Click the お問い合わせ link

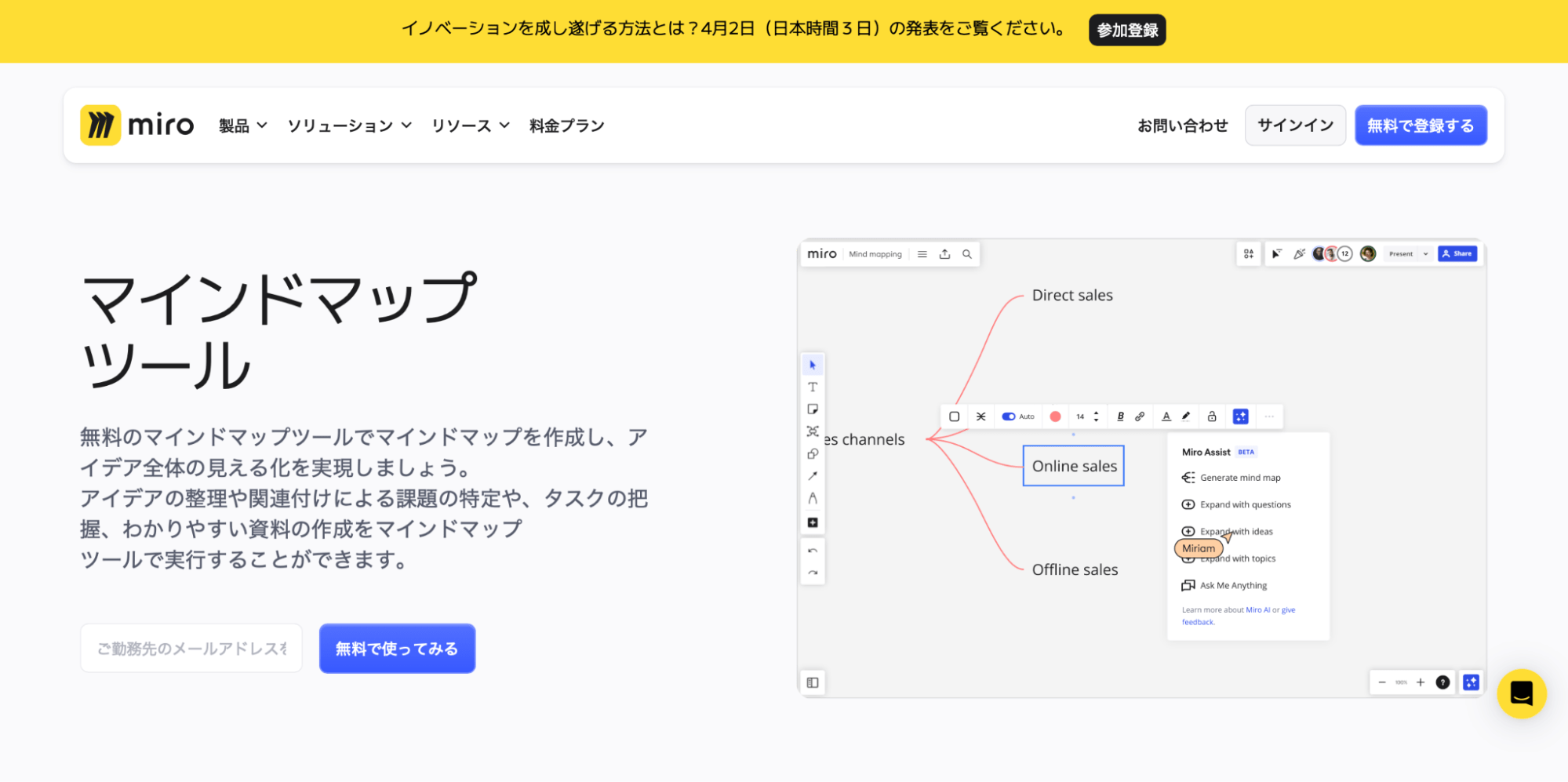tap(1183, 125)
